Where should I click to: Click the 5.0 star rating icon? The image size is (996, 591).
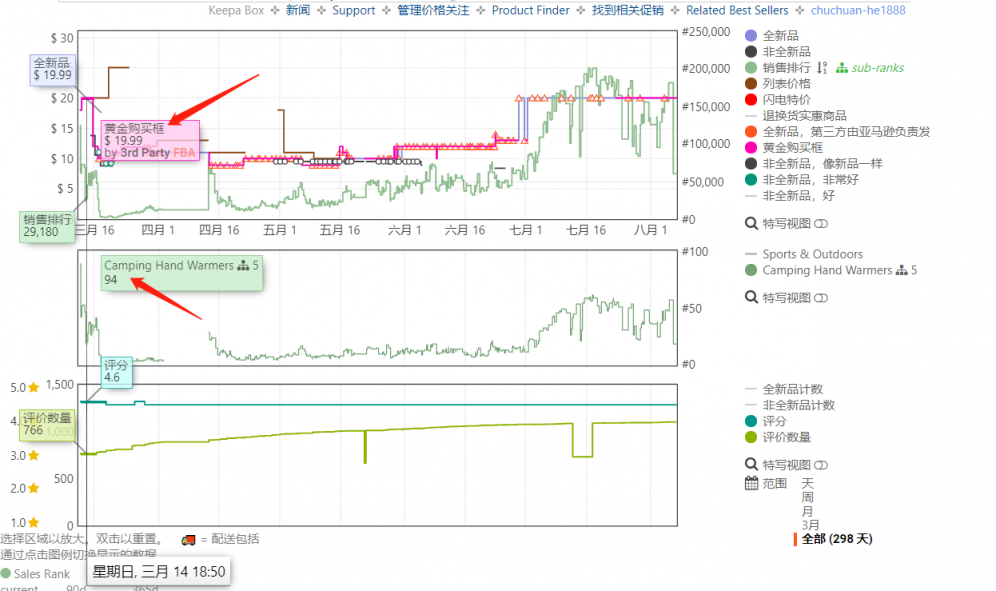34,388
